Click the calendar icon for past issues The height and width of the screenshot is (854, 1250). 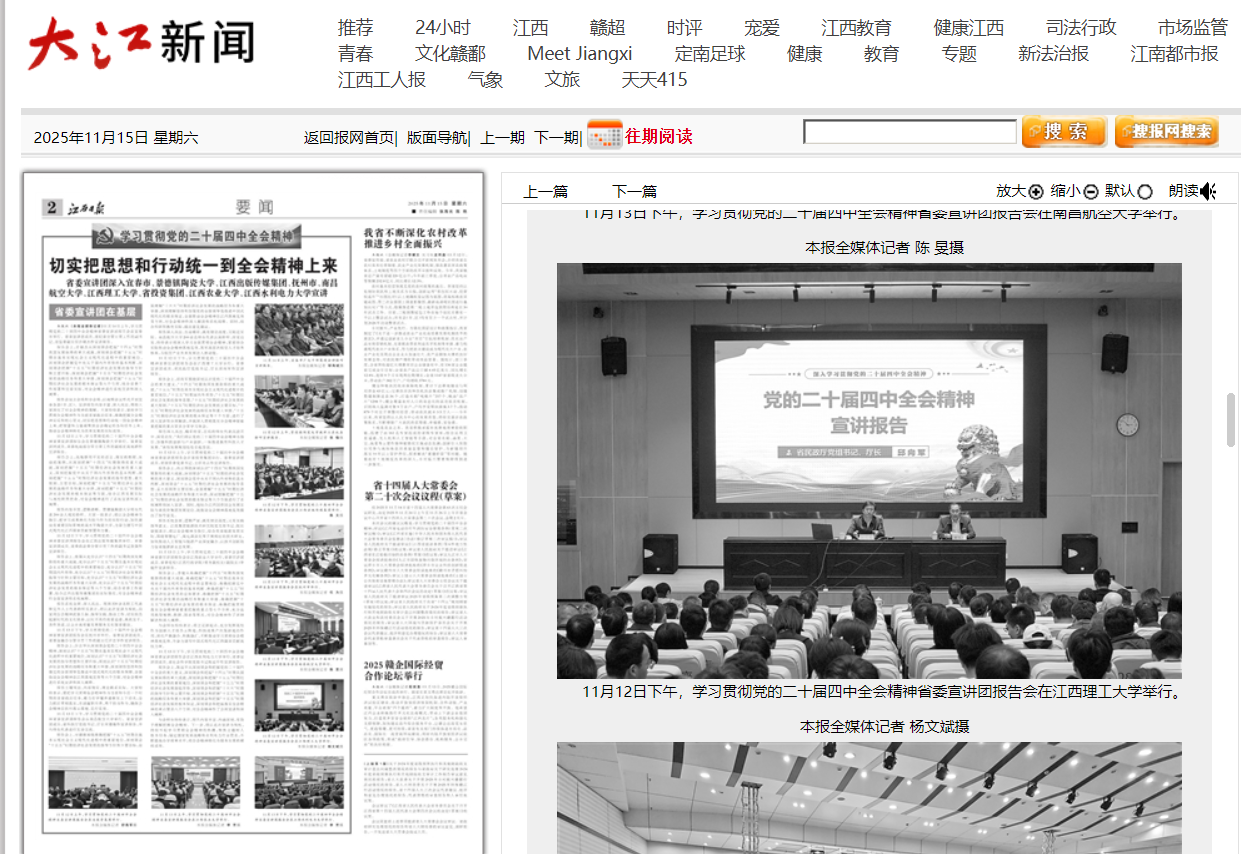pos(604,136)
